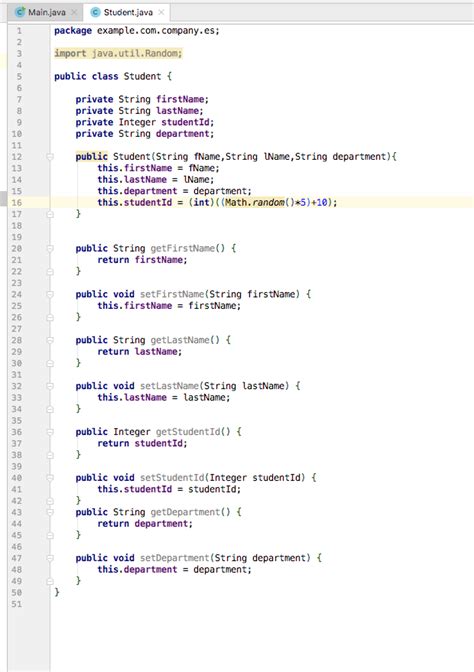Screen dimensions: 474x672
Task: Place cursor on Math.random call
Action: (255, 203)
